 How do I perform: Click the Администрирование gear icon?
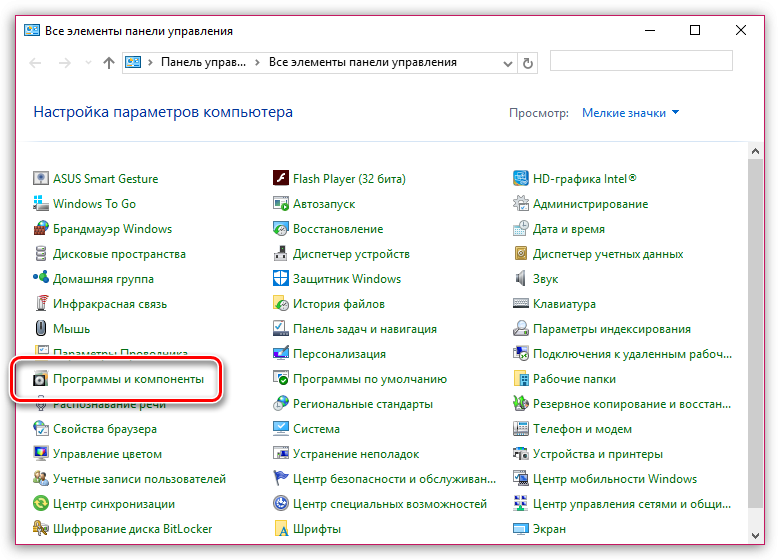click(x=520, y=203)
